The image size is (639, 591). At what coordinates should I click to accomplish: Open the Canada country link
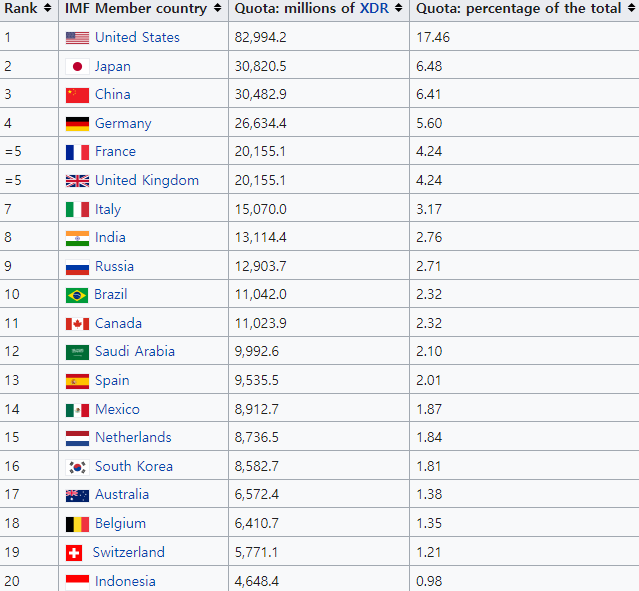tap(118, 323)
